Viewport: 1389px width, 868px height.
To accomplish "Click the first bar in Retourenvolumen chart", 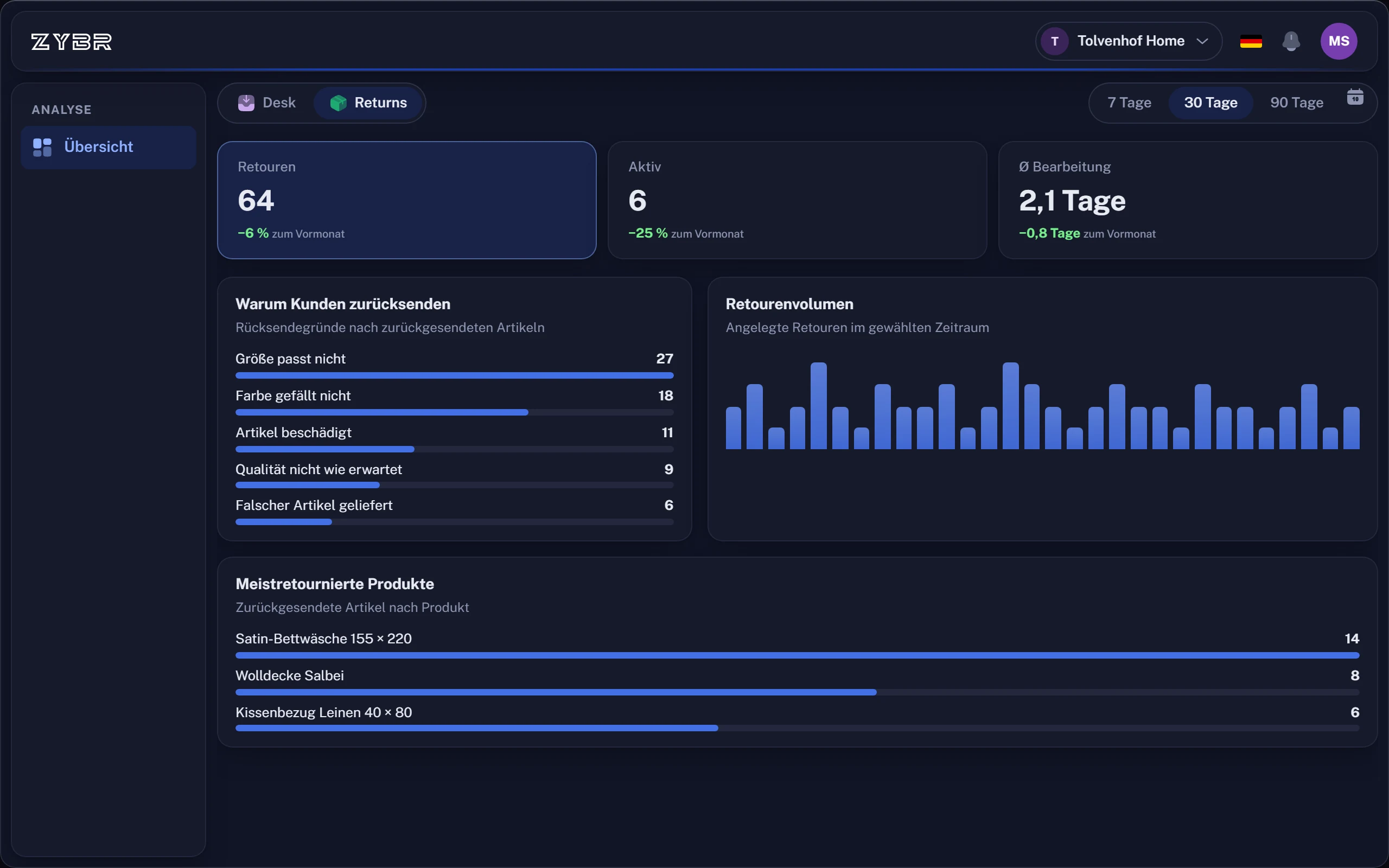I will click(733, 427).
